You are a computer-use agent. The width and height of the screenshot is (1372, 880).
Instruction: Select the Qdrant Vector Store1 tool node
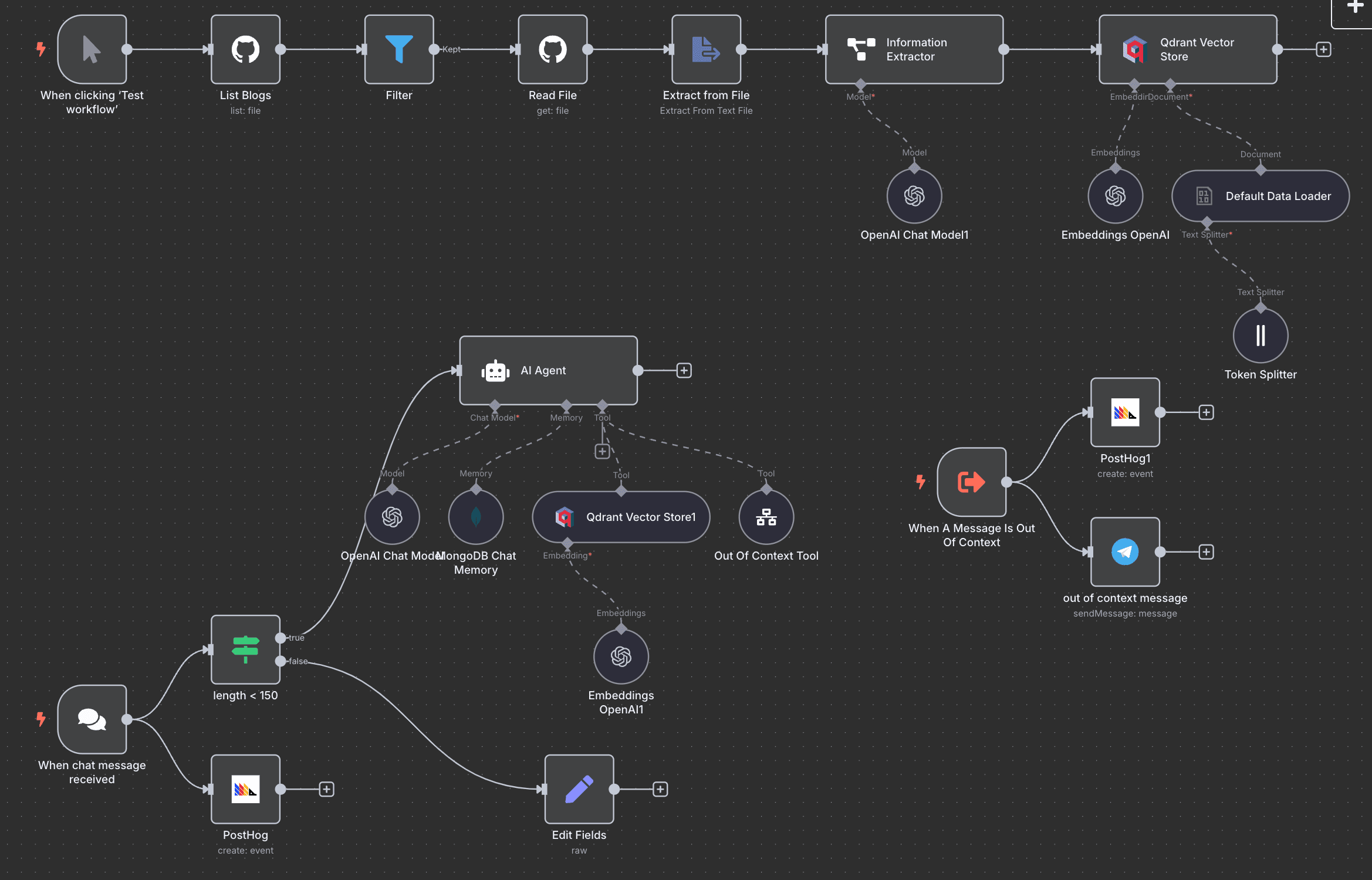[x=621, y=517]
